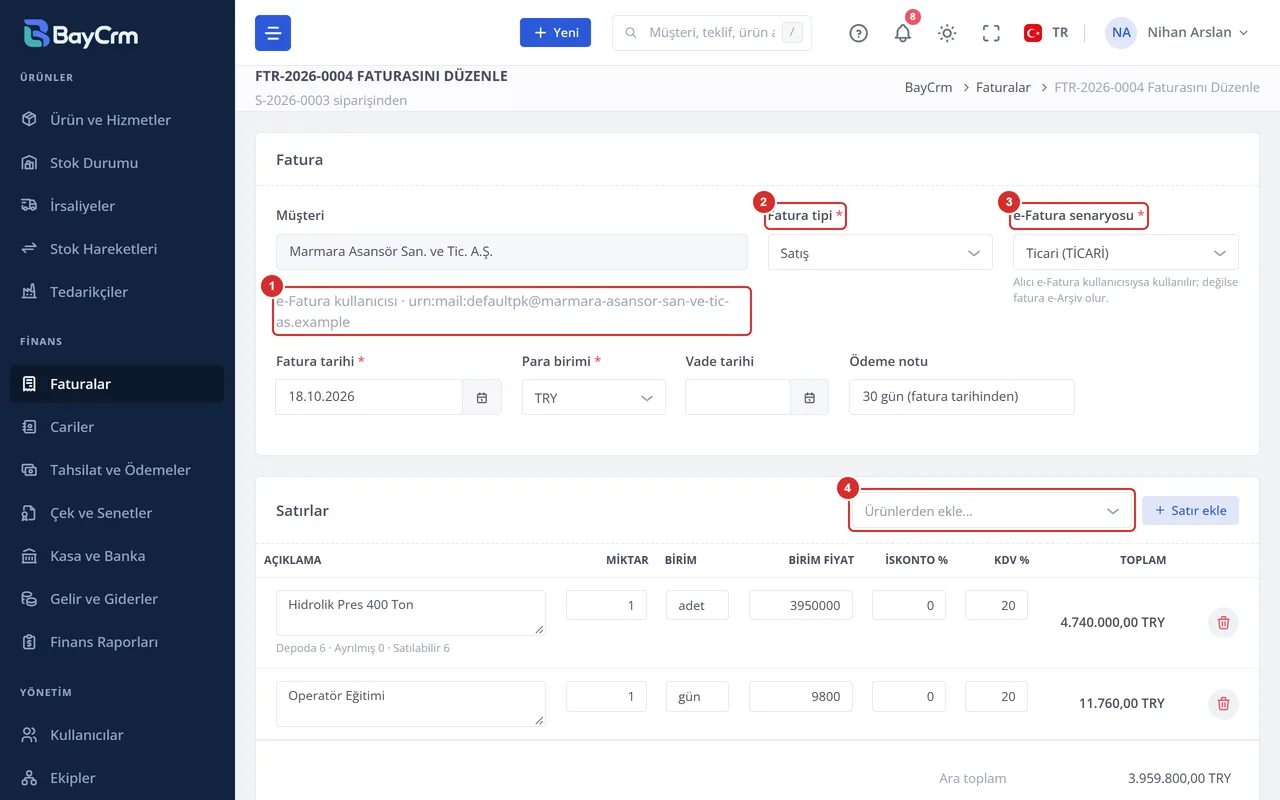Image resolution: width=1280 pixels, height=800 pixels.
Task: Open notifications bell icon
Action: tap(903, 33)
